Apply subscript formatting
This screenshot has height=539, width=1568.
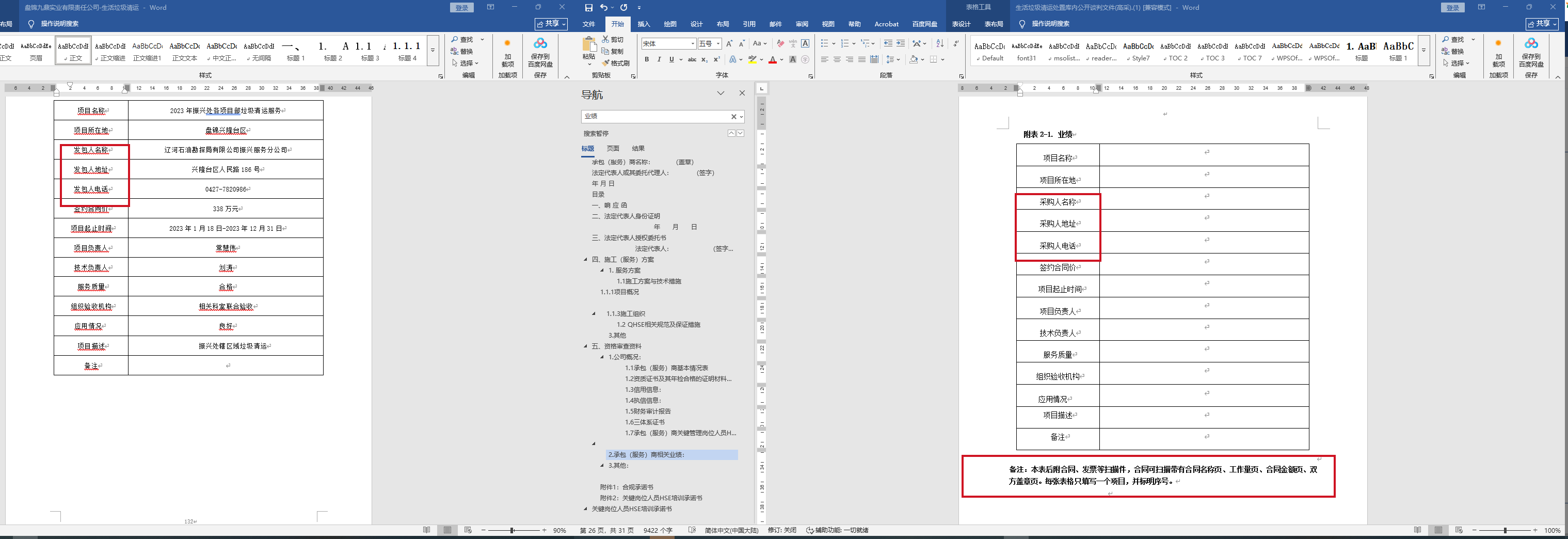click(705, 60)
